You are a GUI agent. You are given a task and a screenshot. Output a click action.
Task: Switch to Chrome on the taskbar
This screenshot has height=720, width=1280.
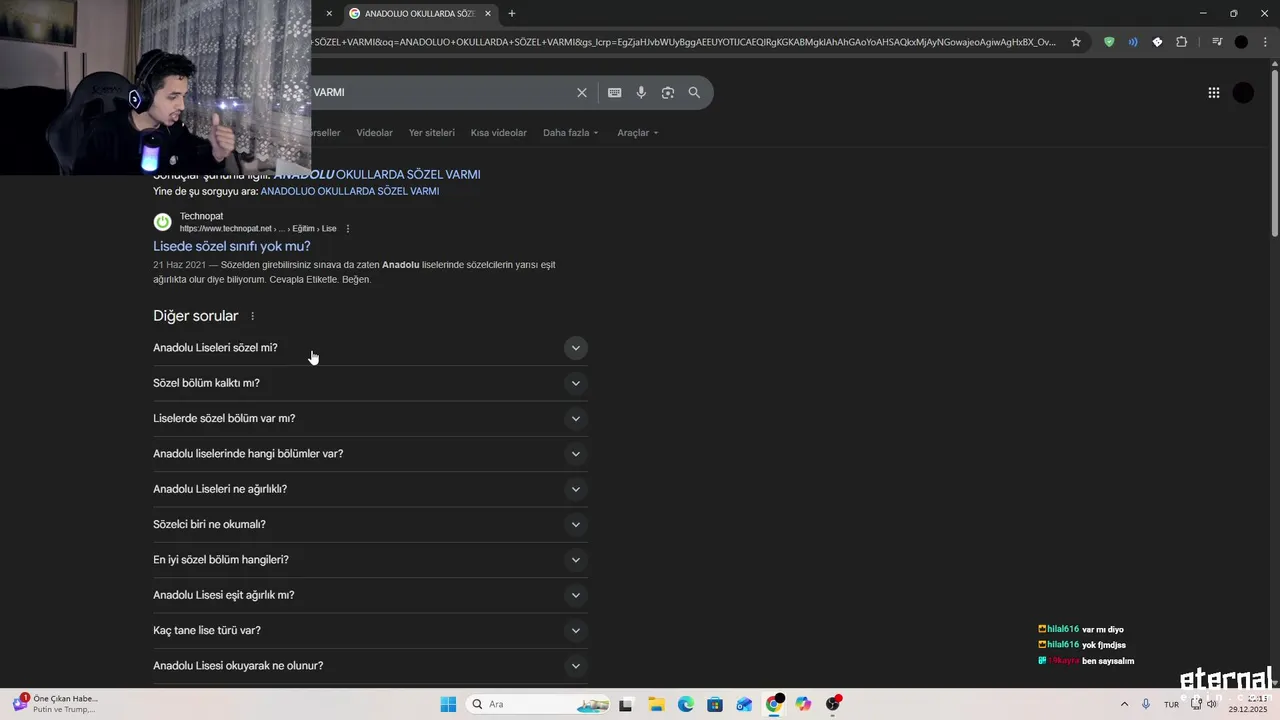point(774,704)
